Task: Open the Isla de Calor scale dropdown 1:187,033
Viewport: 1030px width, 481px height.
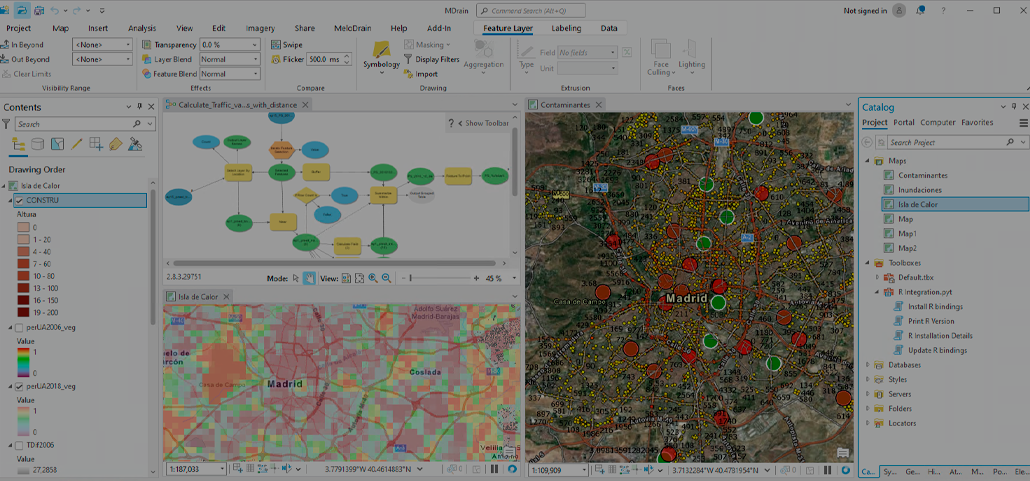Action: click(x=221, y=470)
